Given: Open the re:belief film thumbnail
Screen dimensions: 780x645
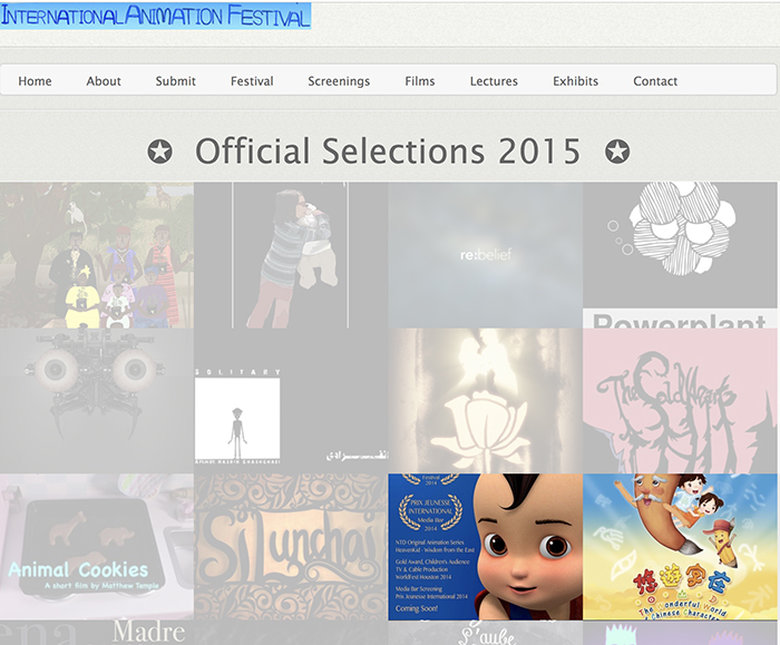Looking at the screenshot, I should pos(485,255).
